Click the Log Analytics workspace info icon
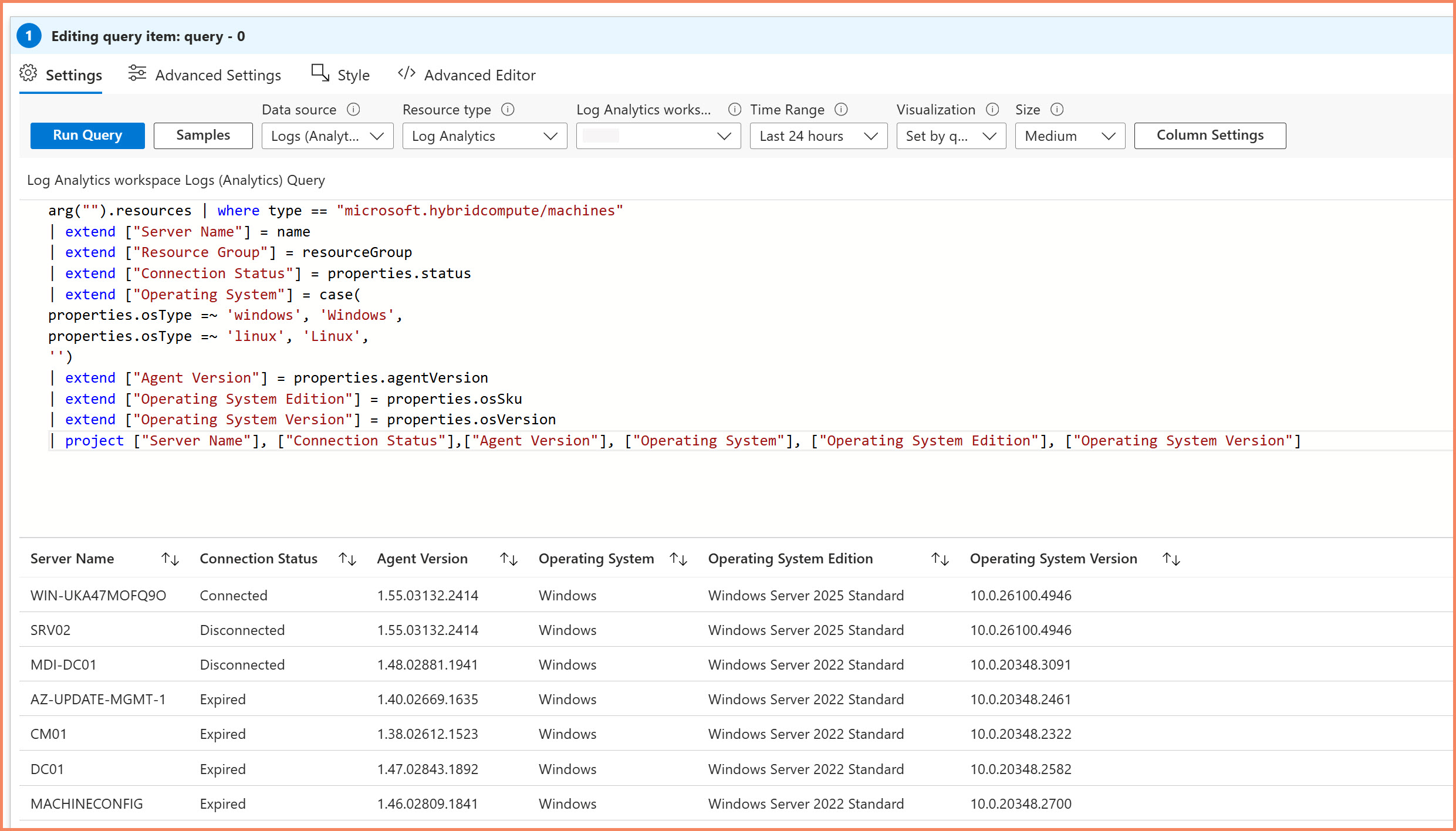The height and width of the screenshot is (831, 1456). click(x=735, y=110)
